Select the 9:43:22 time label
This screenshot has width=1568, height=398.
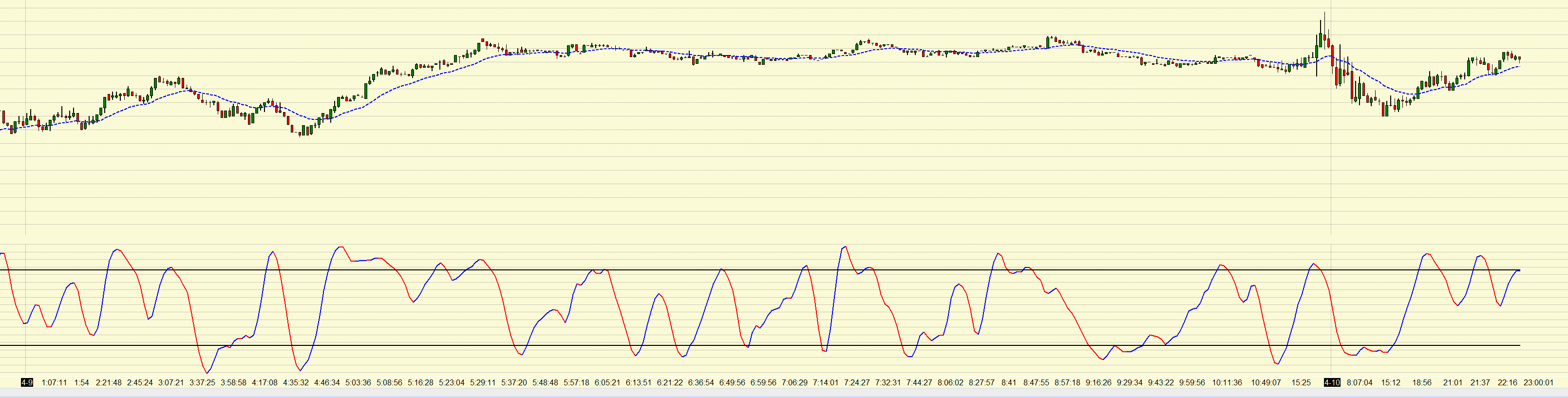[x=1161, y=383]
